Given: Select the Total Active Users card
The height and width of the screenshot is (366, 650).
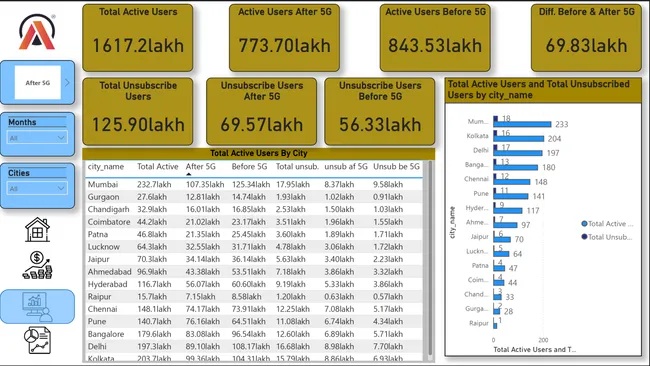Looking at the screenshot, I should pyautogui.click(x=138, y=38).
